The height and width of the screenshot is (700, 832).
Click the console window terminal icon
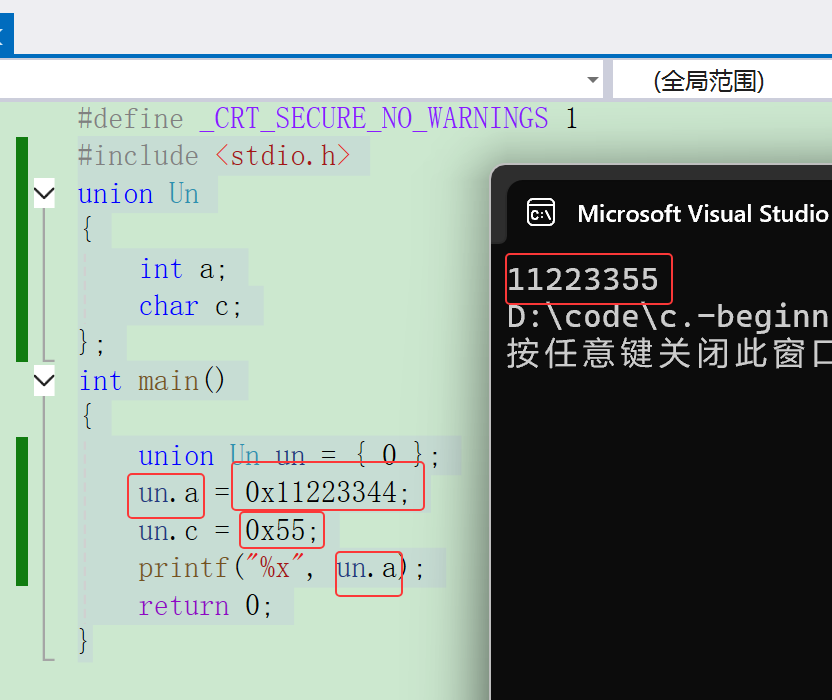541,213
